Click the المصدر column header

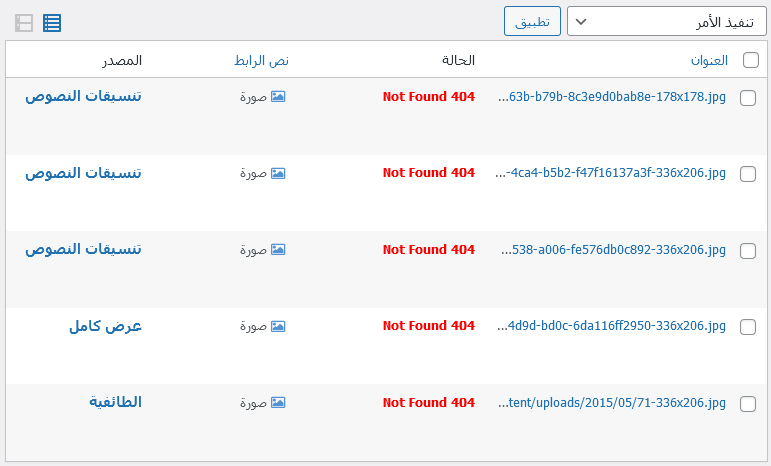coord(122,60)
